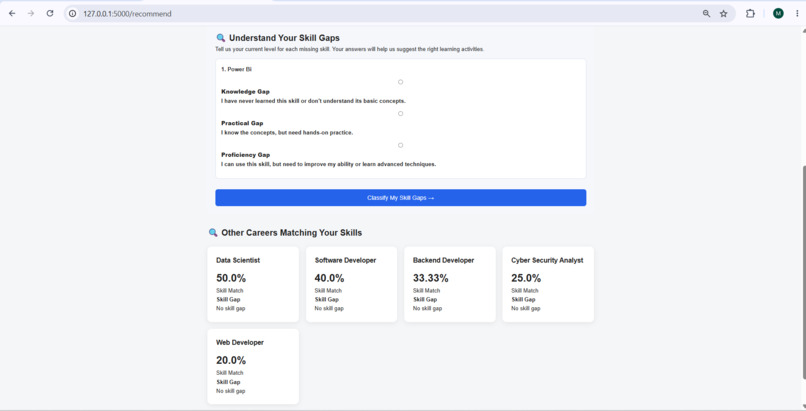Viewport: 806px width, 411px height.
Task: Click the page vertical scrollbar thumb
Action: 802,272
